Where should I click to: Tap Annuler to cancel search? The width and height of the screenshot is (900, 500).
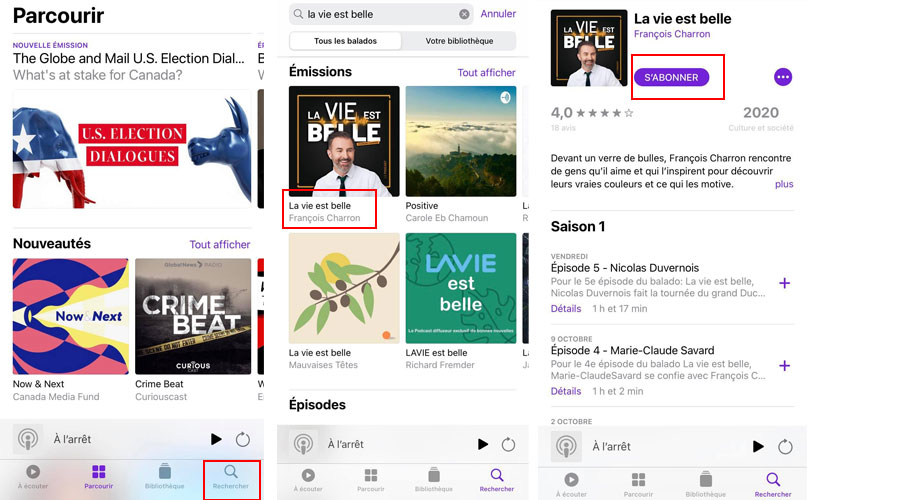click(x=498, y=14)
